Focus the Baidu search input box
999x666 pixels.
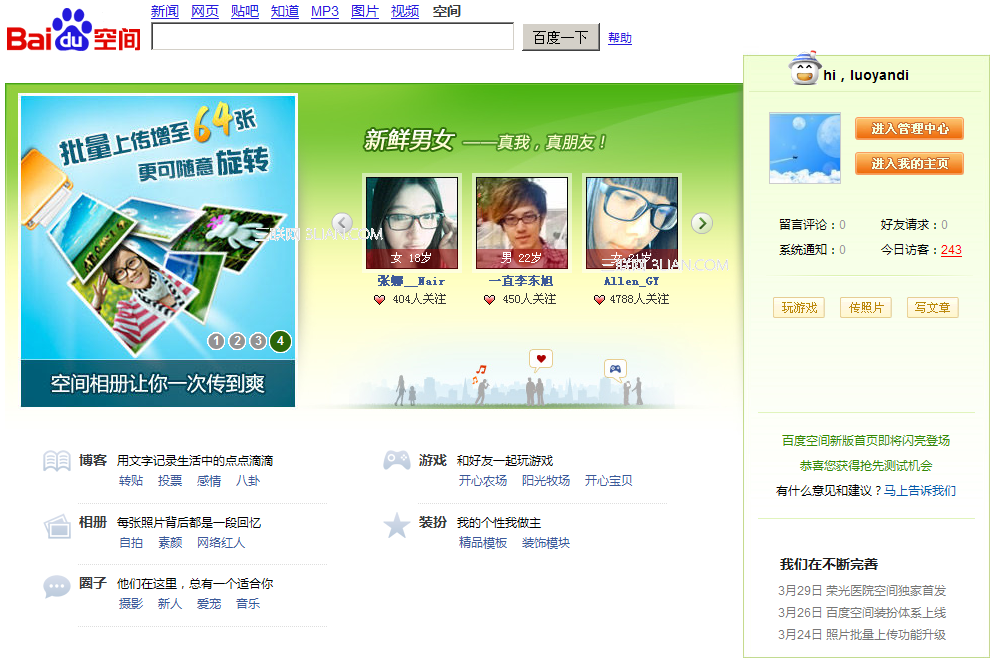[333, 36]
